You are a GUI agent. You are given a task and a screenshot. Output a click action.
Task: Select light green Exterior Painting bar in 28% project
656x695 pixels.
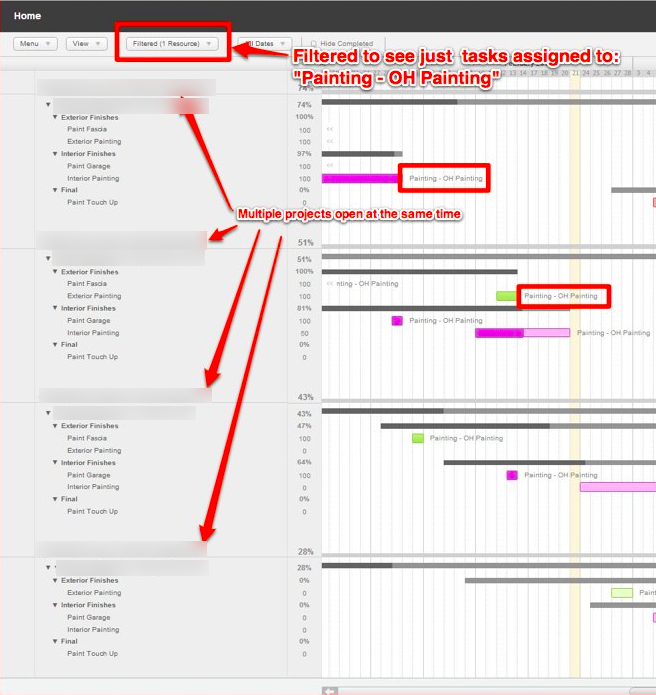click(622, 593)
